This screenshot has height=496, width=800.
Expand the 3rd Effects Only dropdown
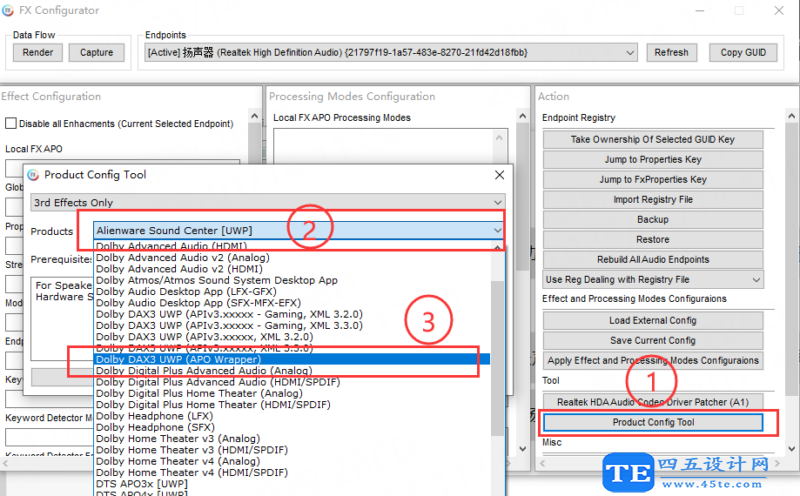click(x=498, y=202)
